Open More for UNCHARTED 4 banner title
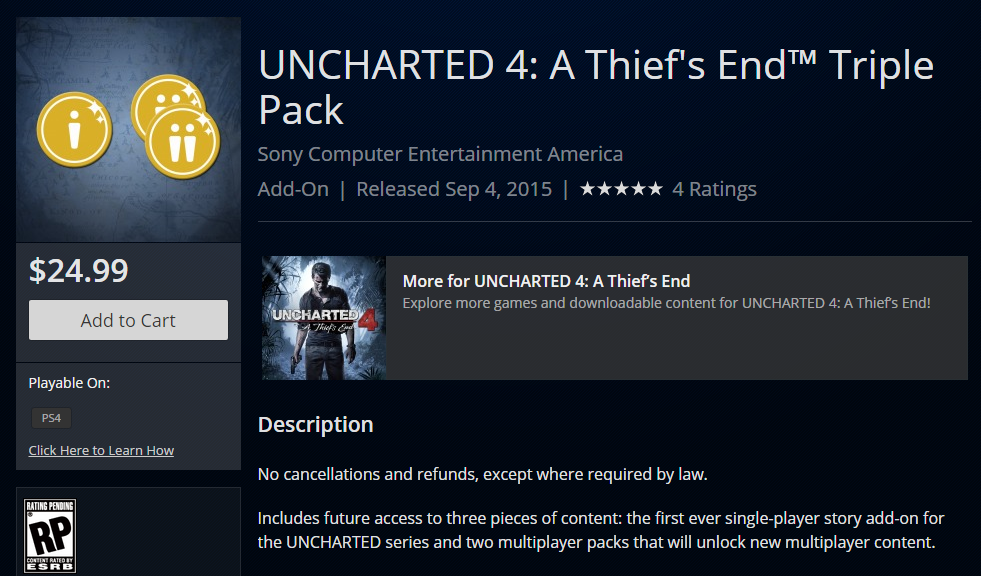This screenshot has width=981, height=576. click(x=546, y=281)
